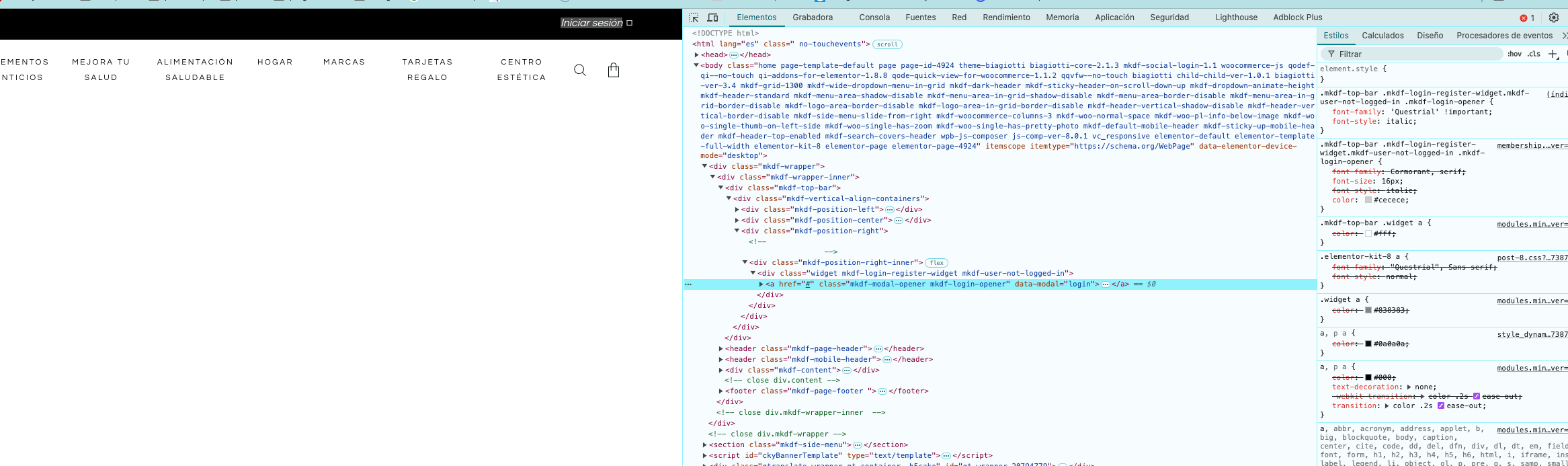Focus the Filtrar styles filter field
1568x466 pixels.
coord(1411,54)
